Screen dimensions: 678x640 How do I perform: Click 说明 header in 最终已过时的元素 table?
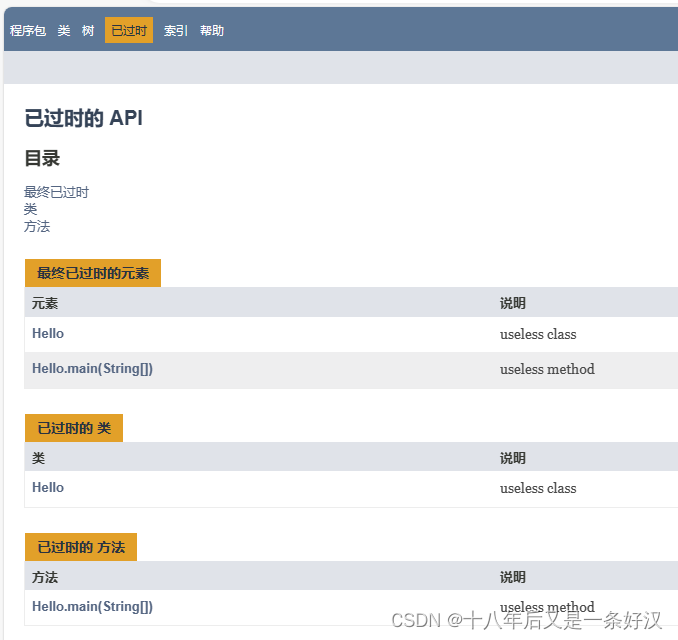pyautogui.click(x=513, y=303)
